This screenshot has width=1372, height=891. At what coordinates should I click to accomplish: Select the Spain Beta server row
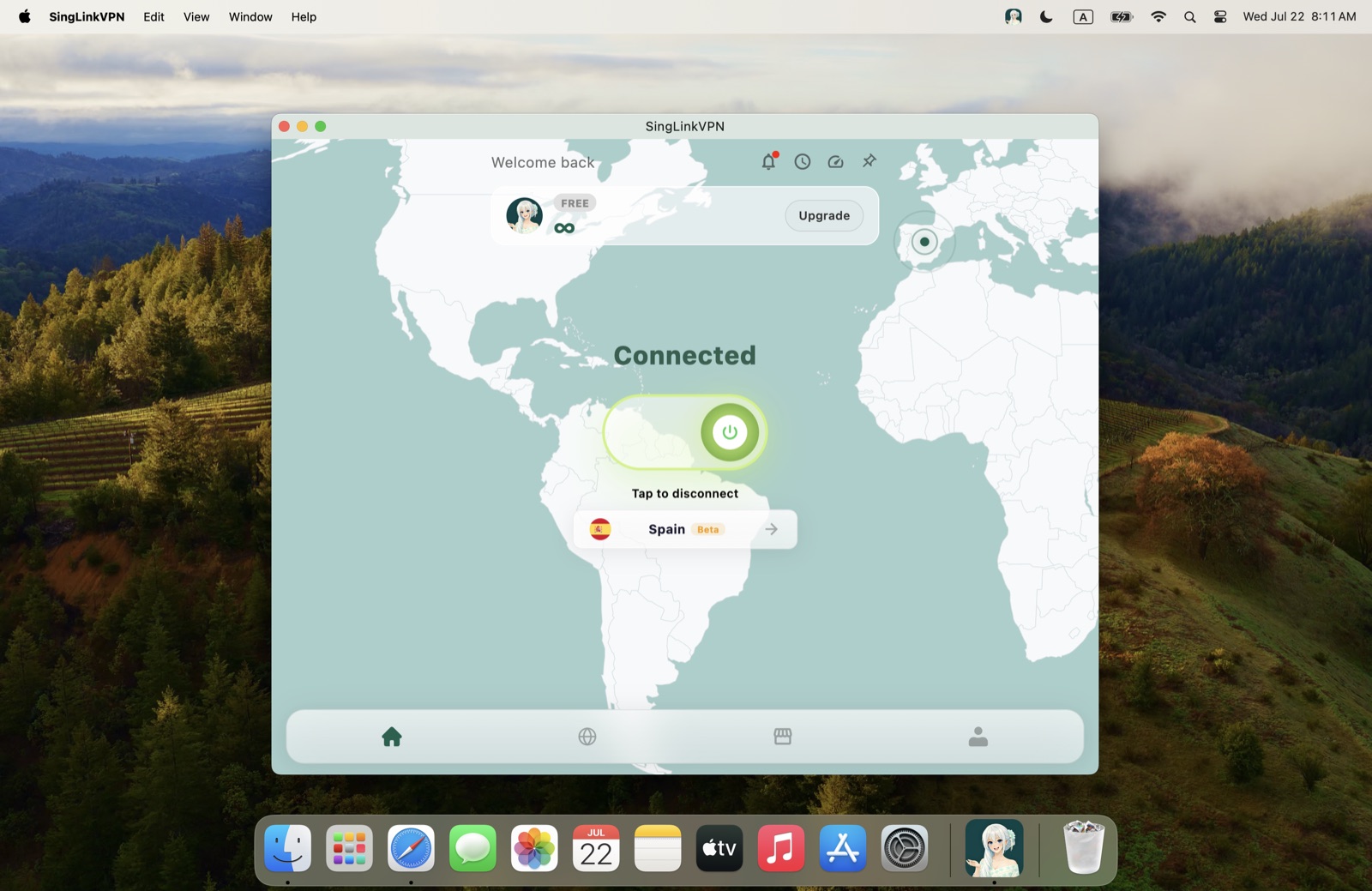(x=685, y=529)
